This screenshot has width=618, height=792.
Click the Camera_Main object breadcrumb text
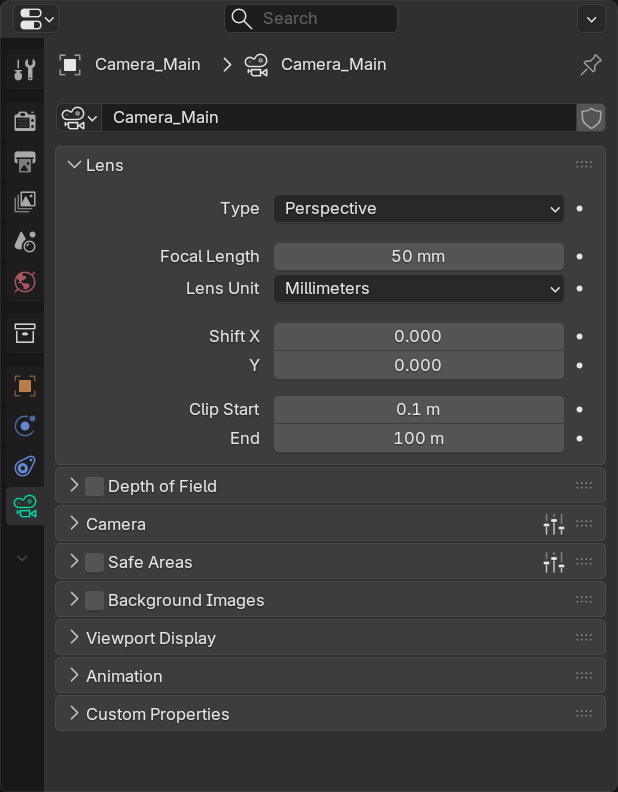(147, 65)
